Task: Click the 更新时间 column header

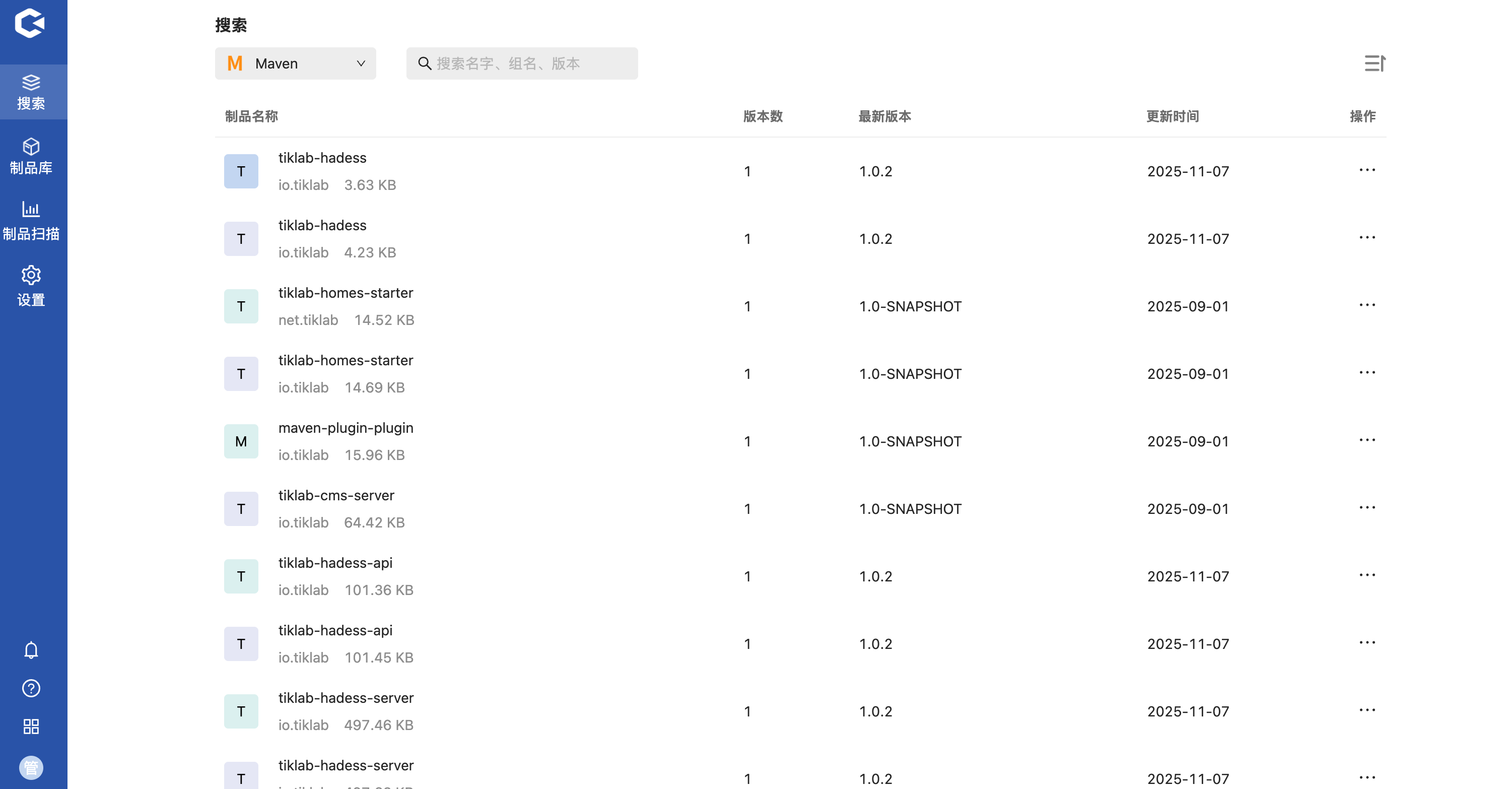Action: click(x=1172, y=116)
